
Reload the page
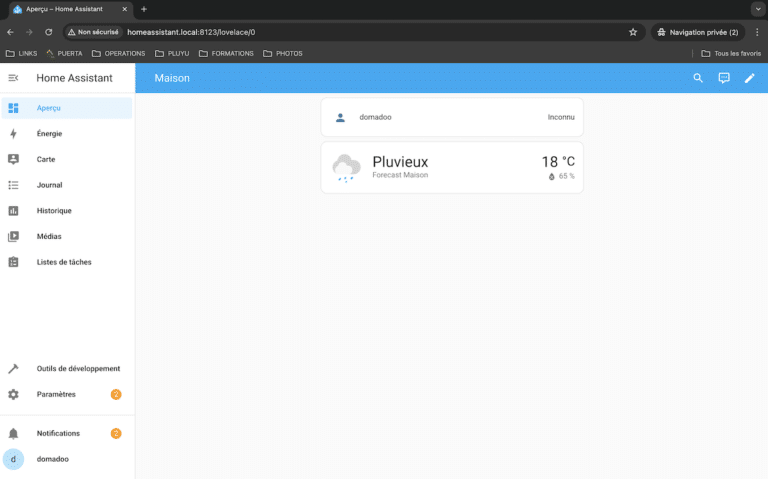pos(48,32)
